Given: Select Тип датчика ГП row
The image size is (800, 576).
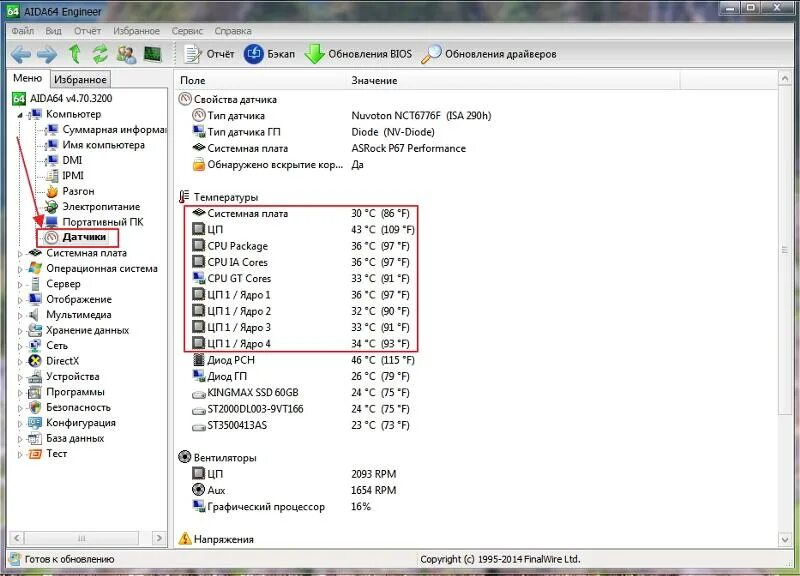Looking at the screenshot, I should point(313,132).
